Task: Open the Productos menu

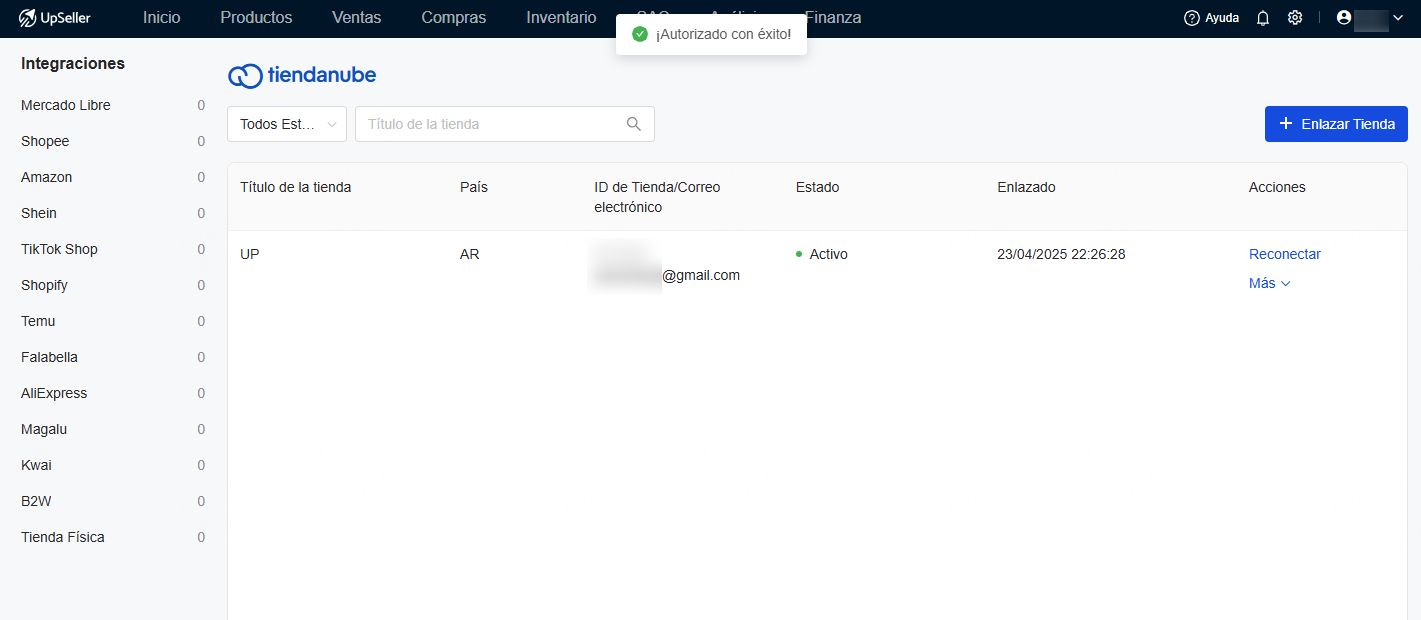Action: pos(256,18)
